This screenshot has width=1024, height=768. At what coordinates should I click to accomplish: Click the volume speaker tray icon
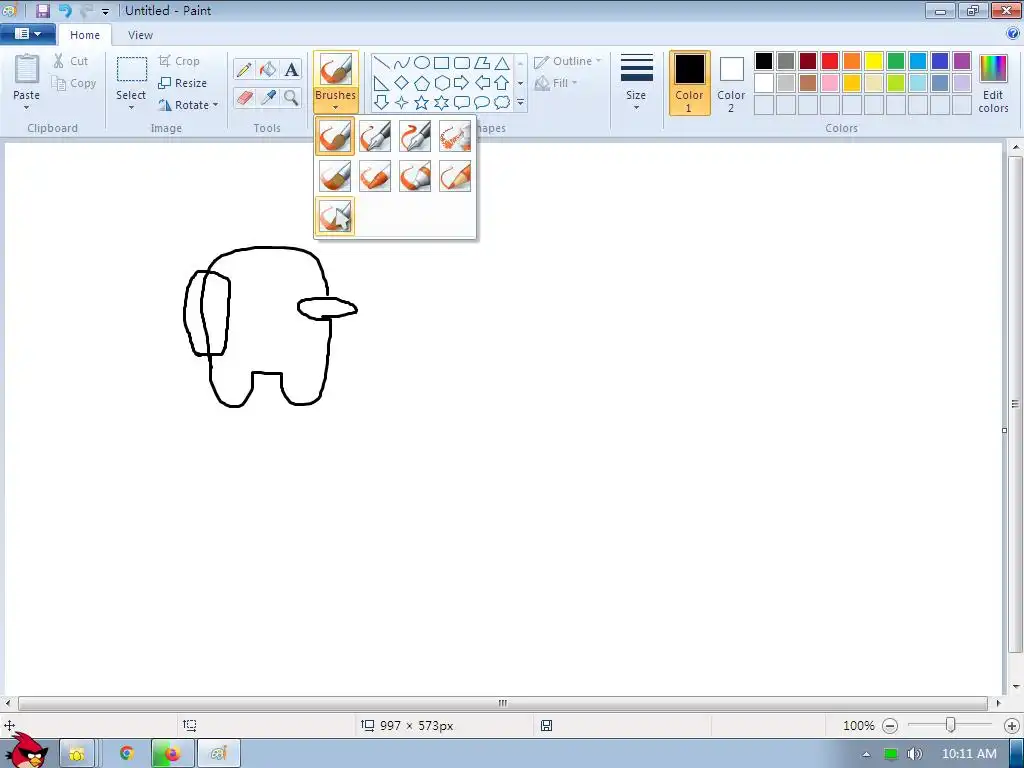click(914, 754)
